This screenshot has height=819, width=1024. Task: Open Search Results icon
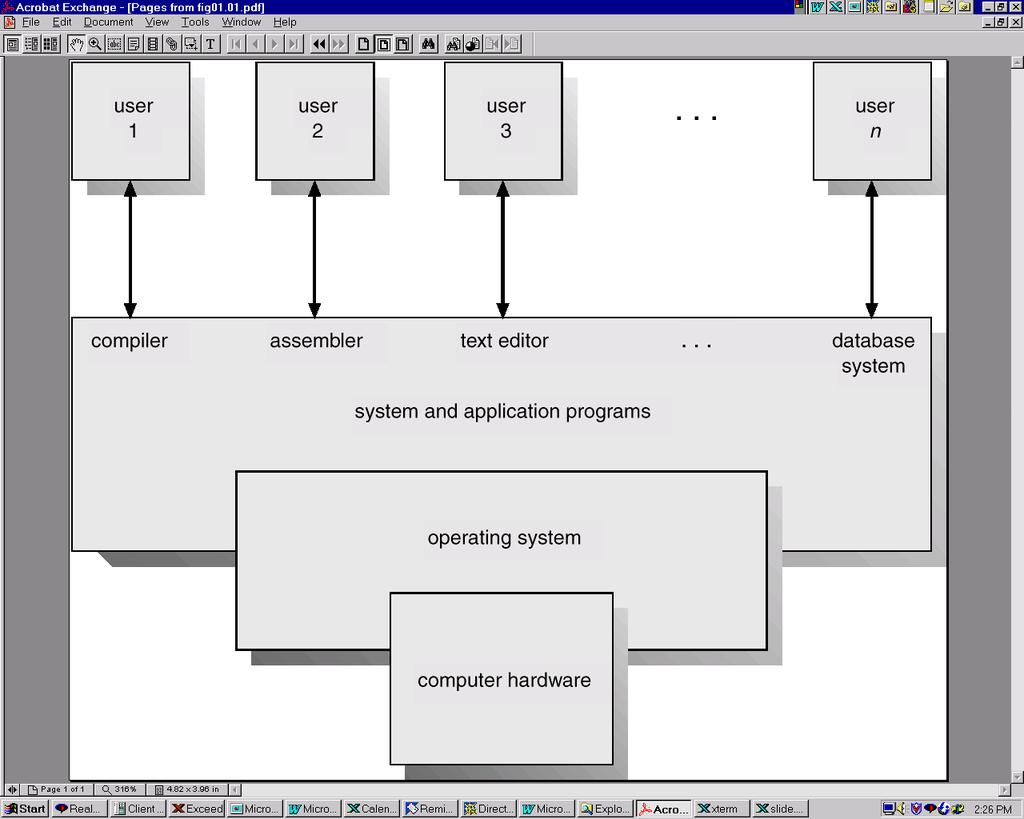[x=473, y=44]
